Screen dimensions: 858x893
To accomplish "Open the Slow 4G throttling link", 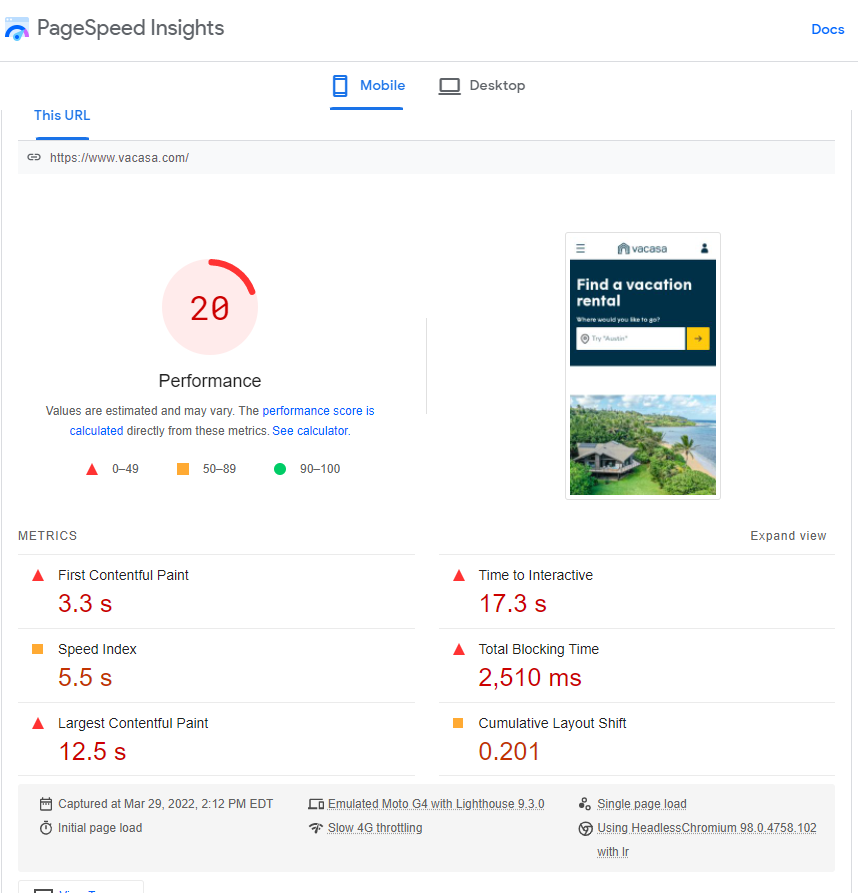I will pos(375,828).
